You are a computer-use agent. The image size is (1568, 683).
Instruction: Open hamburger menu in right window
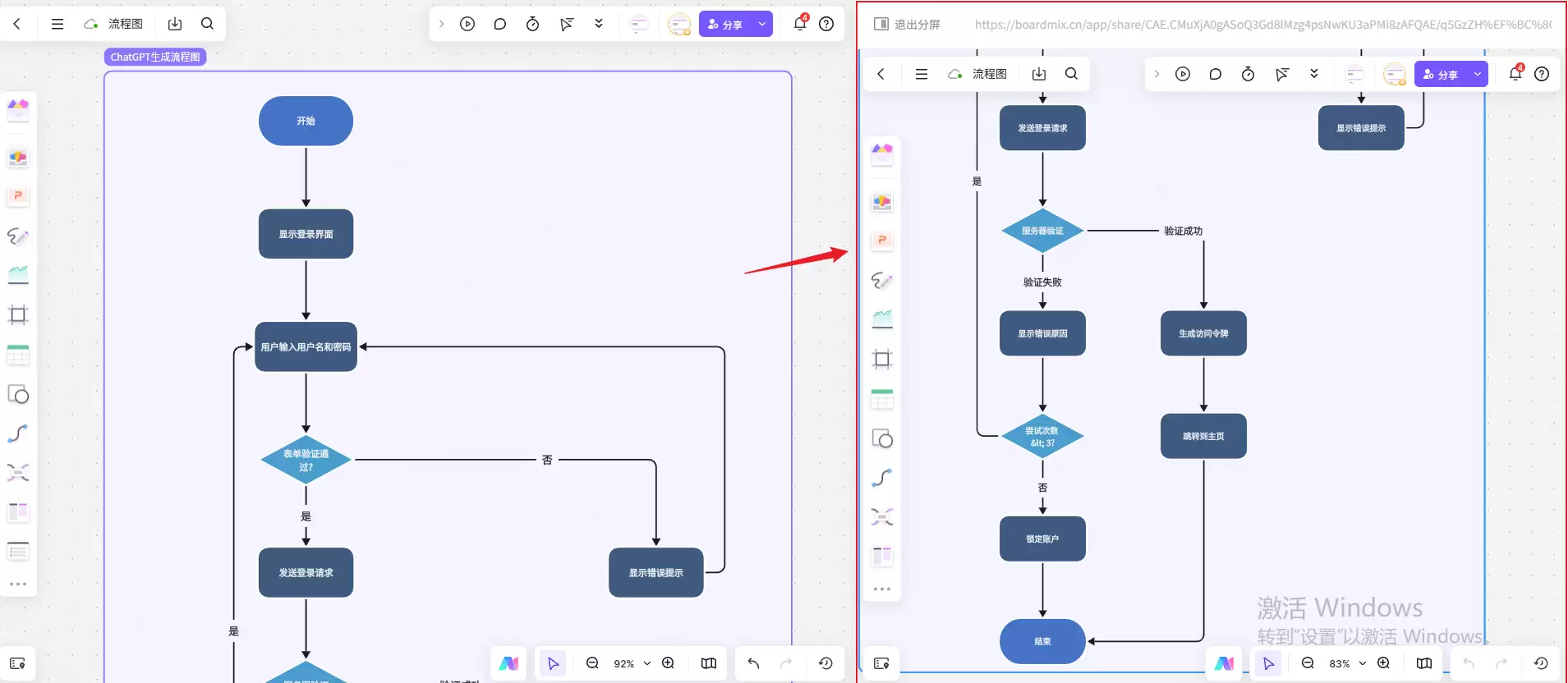(922, 74)
